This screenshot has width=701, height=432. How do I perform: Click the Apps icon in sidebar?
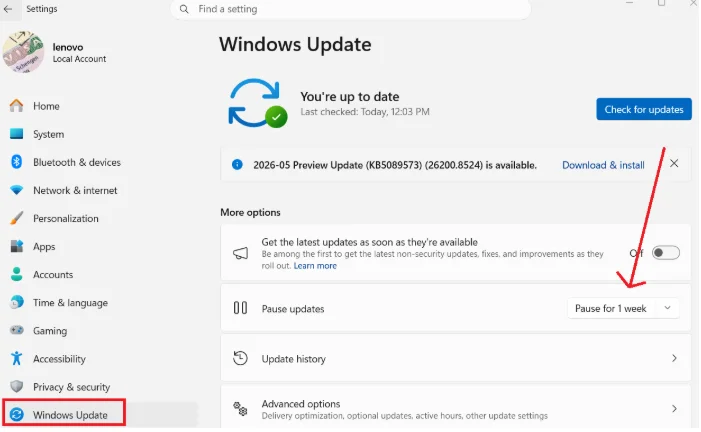coord(17,246)
